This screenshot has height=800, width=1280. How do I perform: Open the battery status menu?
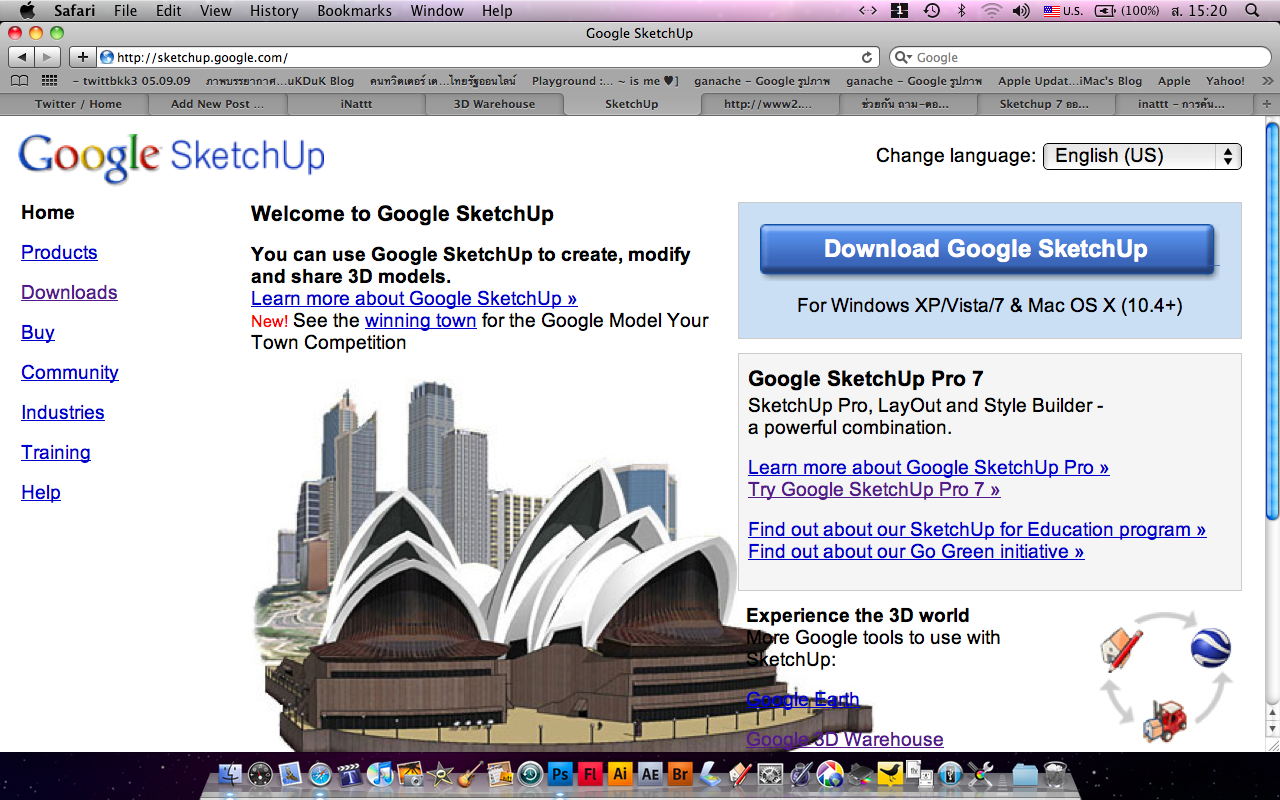pyautogui.click(x=1127, y=11)
